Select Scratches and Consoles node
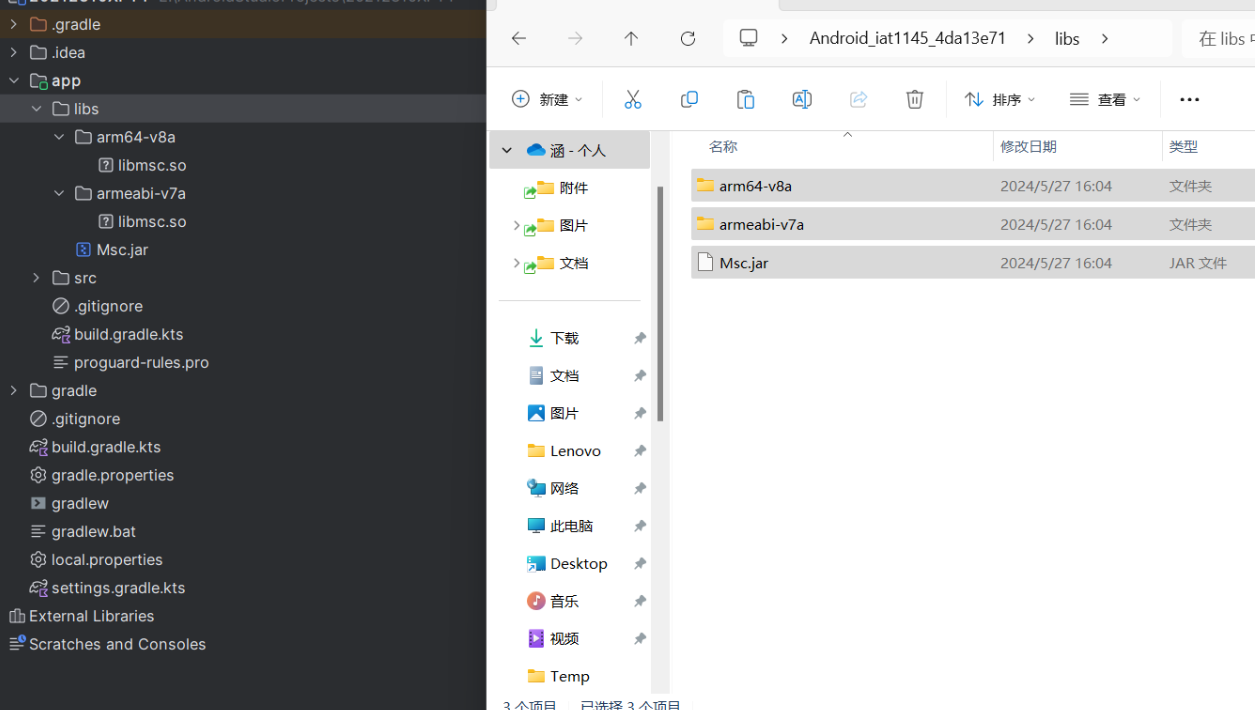The width and height of the screenshot is (1256, 710). pyautogui.click(x=117, y=644)
